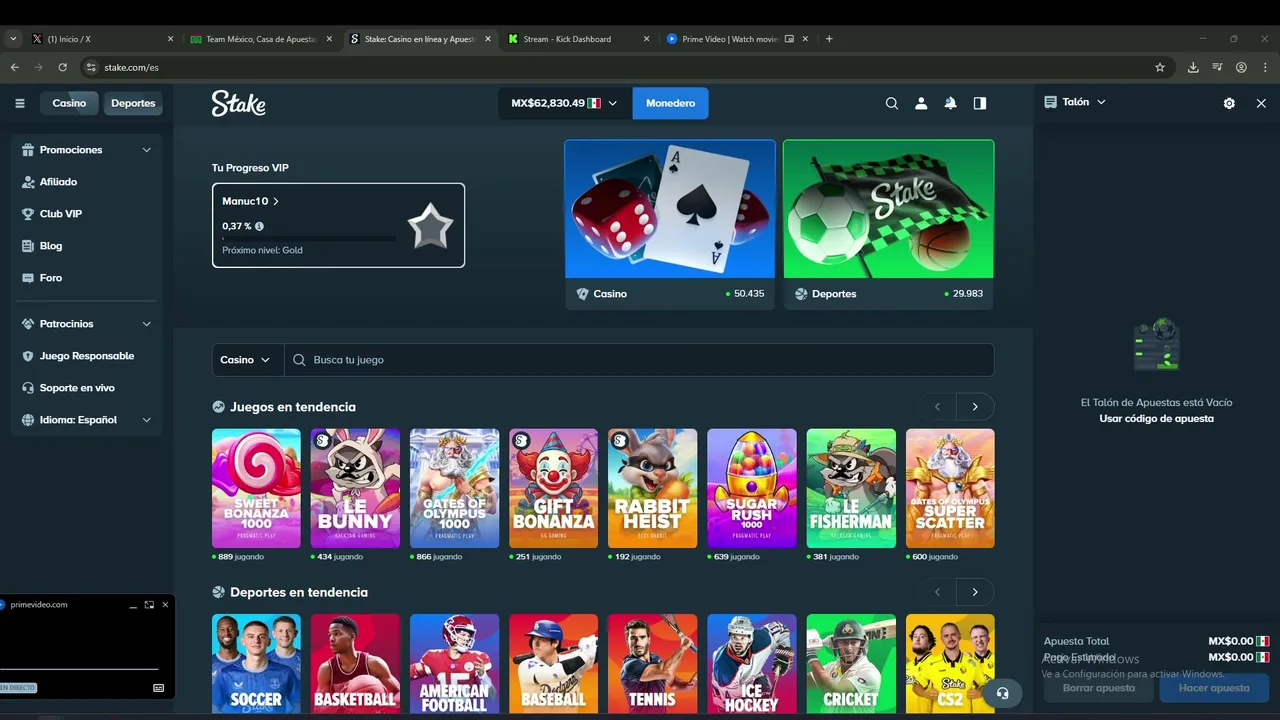Viewport: 1280px width, 720px height.
Task: Expand the primevideo mini player back to tab
Action: [149, 605]
